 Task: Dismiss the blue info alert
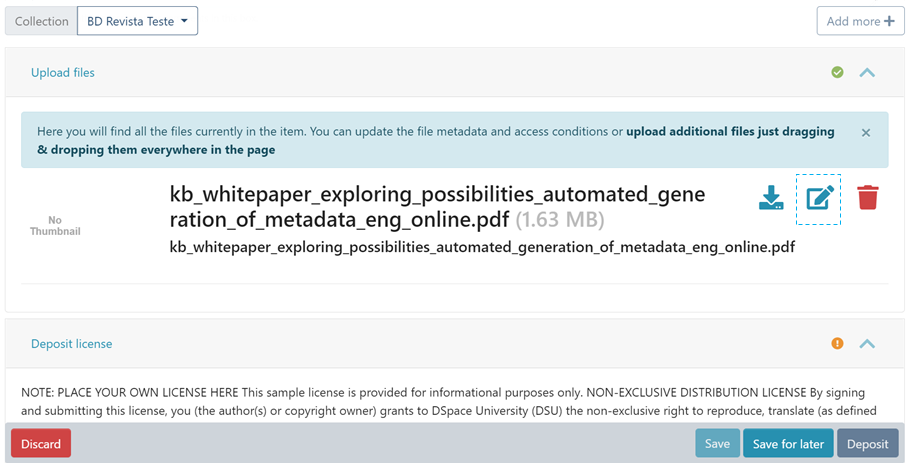click(x=866, y=132)
